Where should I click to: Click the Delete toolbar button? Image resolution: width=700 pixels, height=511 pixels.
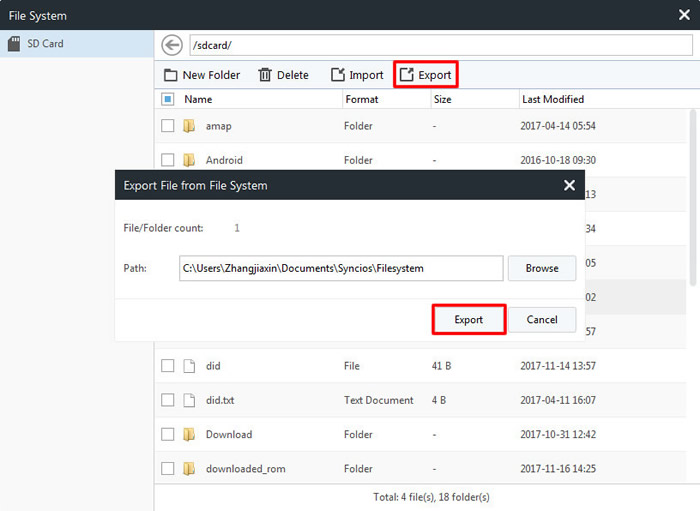tap(283, 75)
